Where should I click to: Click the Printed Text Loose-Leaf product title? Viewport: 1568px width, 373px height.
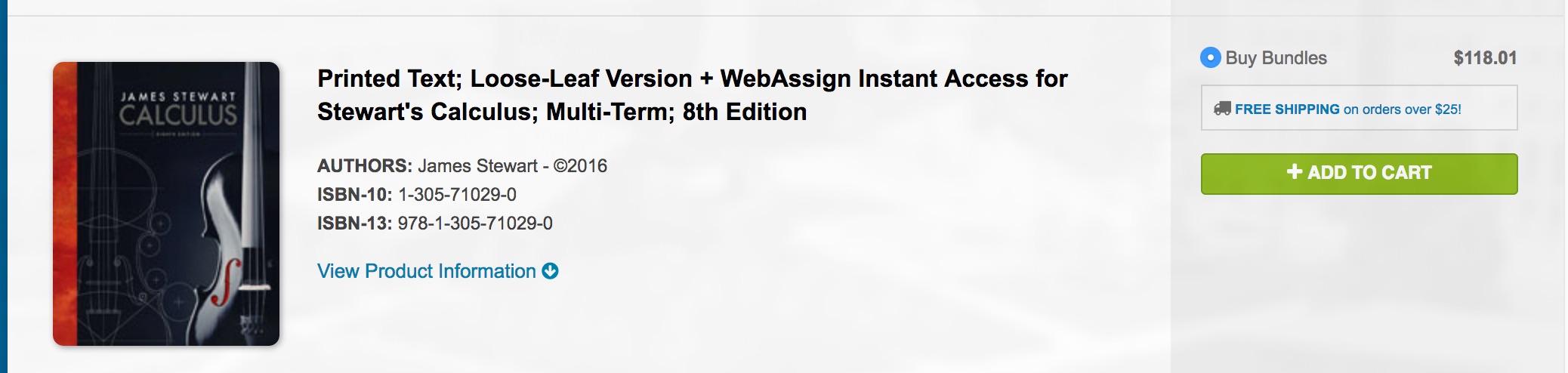[692, 95]
